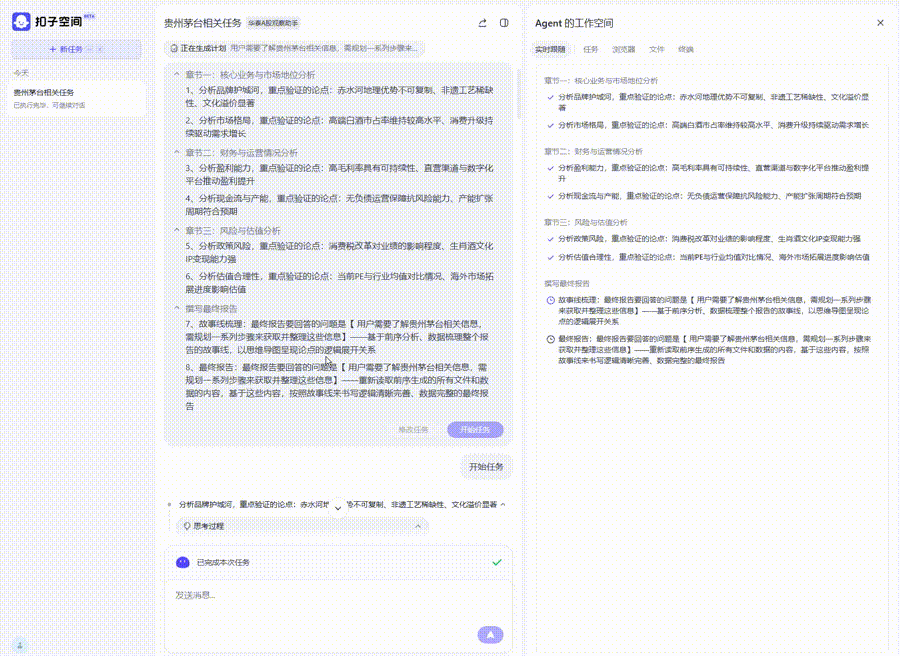Click the 开始任务 user message bubble
Screen dimensions: 900x656
click(x=486, y=467)
